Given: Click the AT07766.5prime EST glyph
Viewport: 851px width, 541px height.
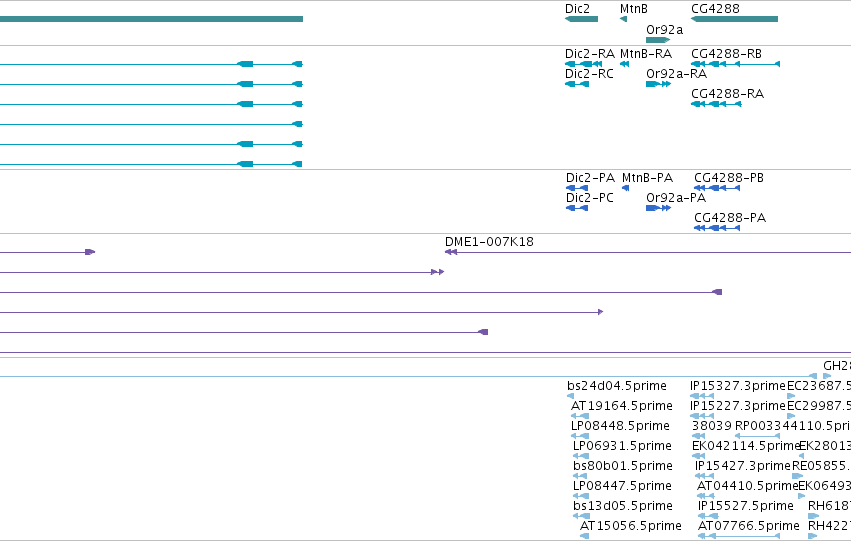Looking at the screenshot, I should pos(739,536).
